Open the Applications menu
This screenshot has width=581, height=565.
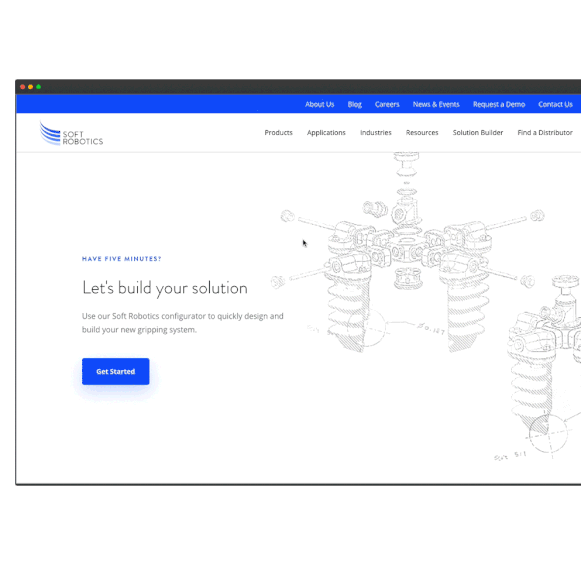click(326, 133)
